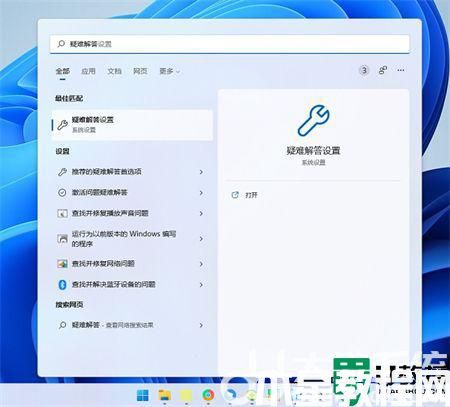The width and height of the screenshot is (450, 407).
Task: Switch to the 网页 tab
Action: point(140,71)
